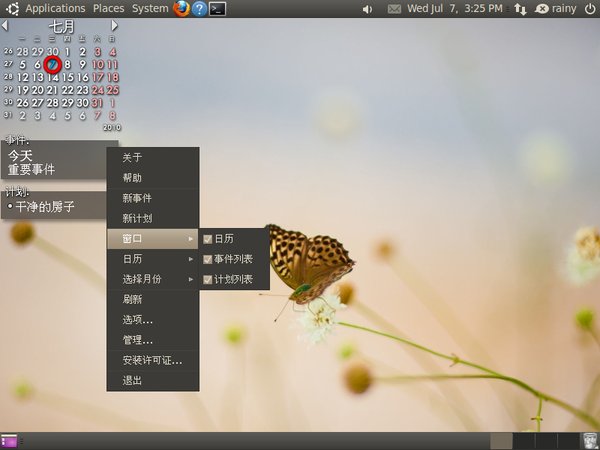The width and height of the screenshot is (600, 450).
Task: Click the network connection arrows icon
Action: tap(520, 9)
